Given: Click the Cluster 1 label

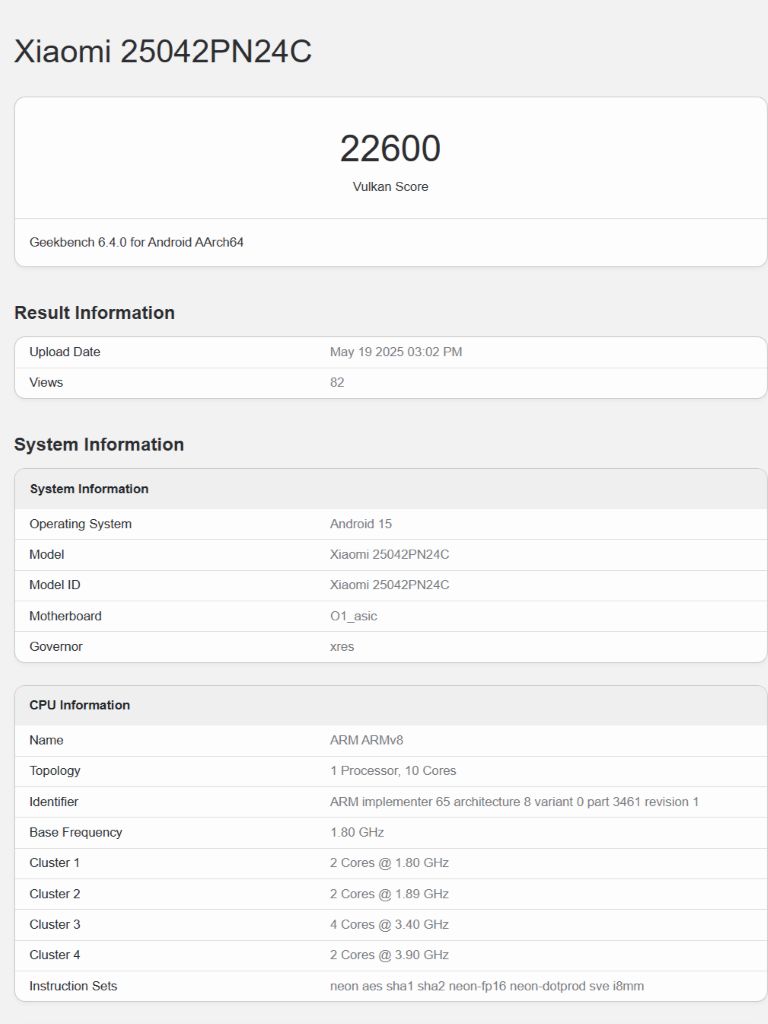Looking at the screenshot, I should point(54,863).
